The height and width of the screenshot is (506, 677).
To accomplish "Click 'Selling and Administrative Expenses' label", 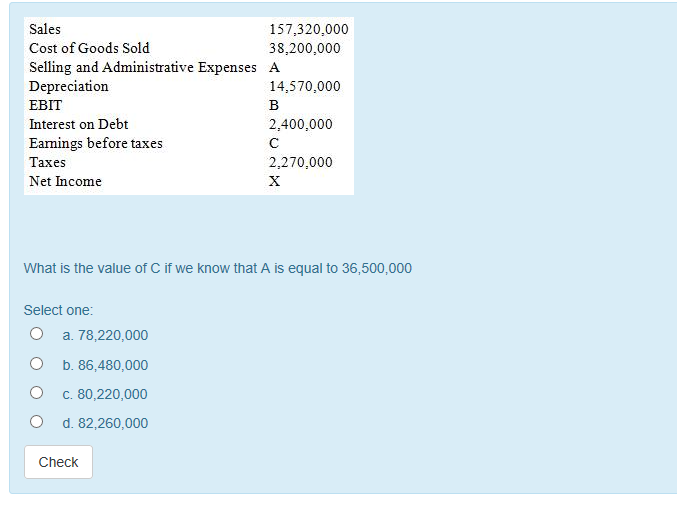I will pos(143,67).
